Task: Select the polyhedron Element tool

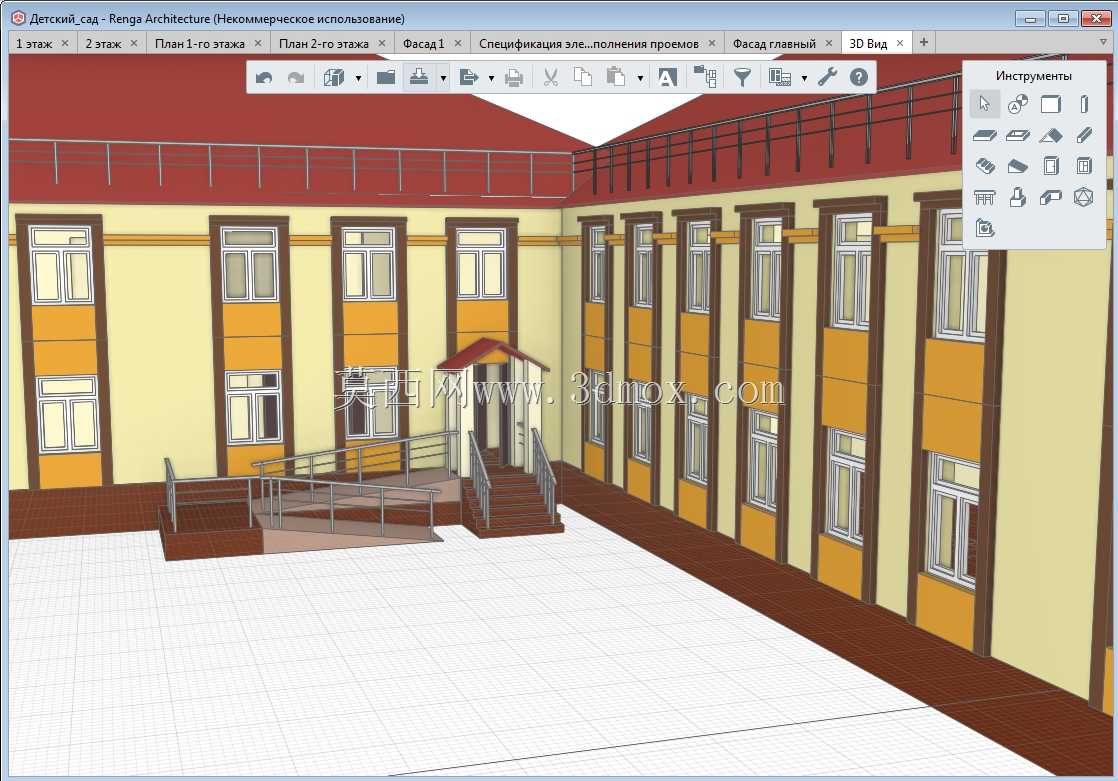Action: coord(1084,197)
